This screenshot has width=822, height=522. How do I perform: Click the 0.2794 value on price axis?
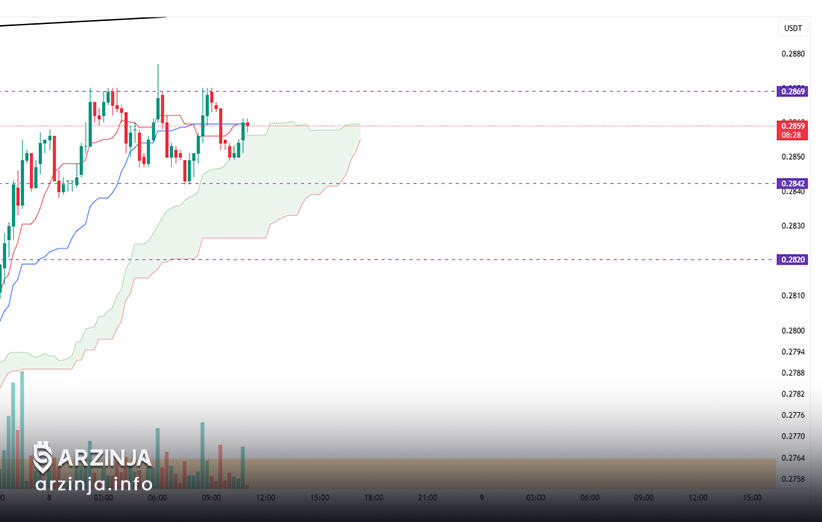click(793, 352)
